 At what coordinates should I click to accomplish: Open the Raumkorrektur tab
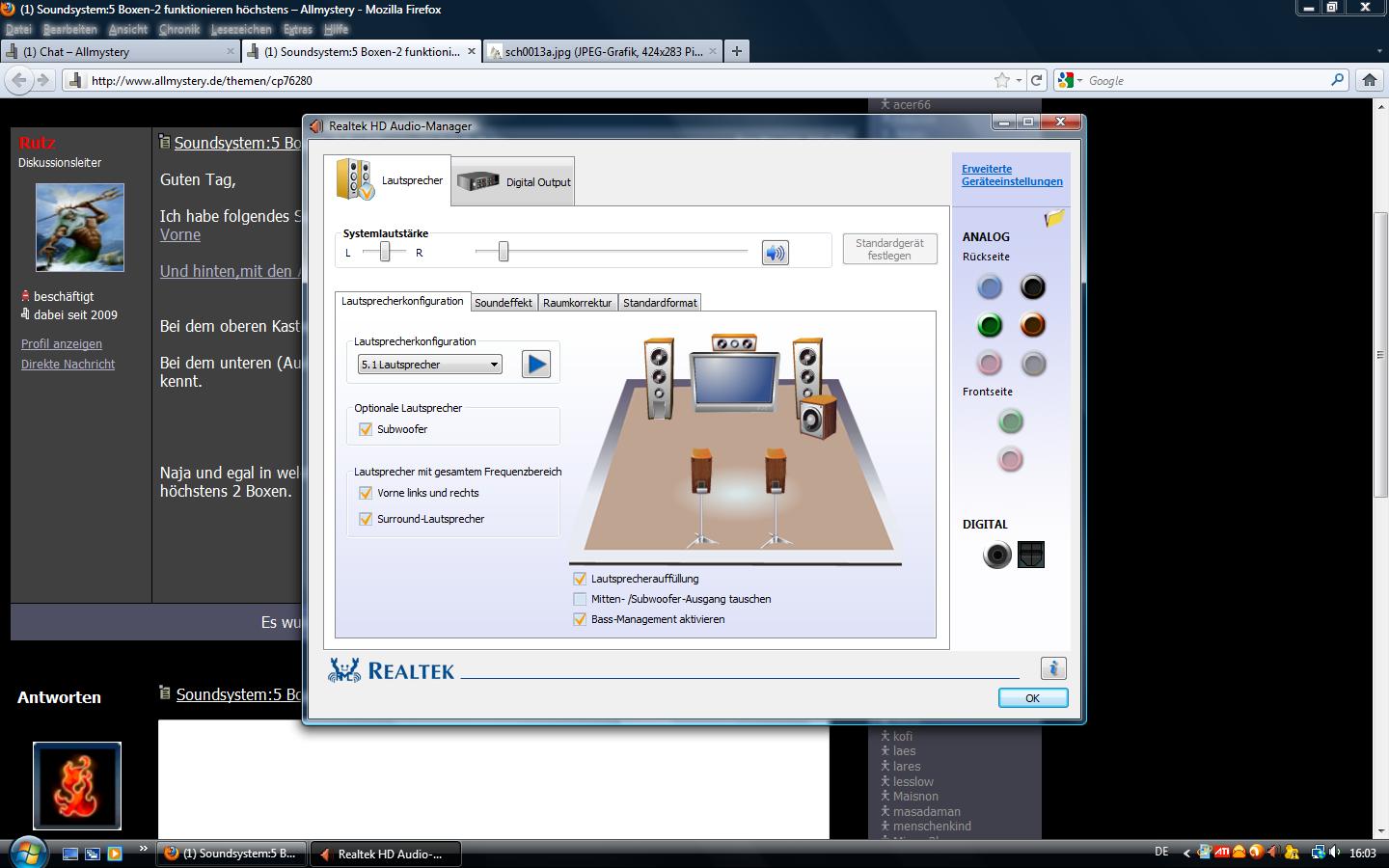[577, 303]
